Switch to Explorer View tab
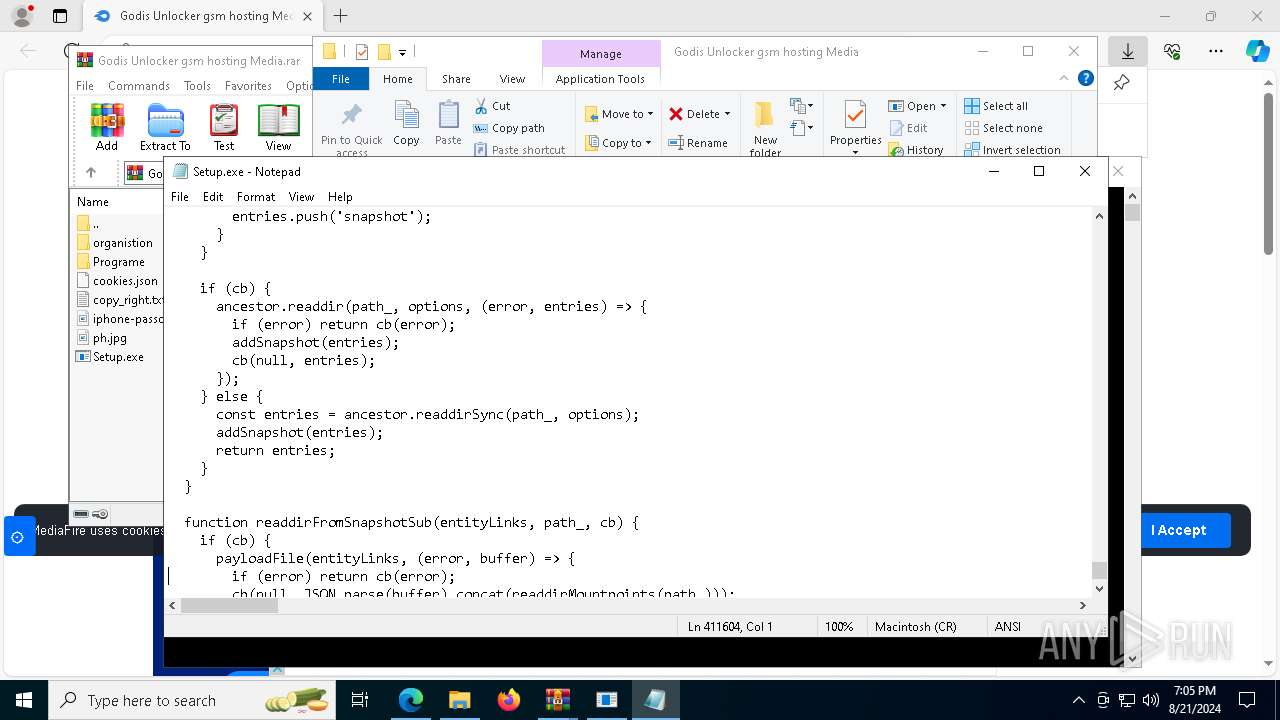The image size is (1280, 720). [512, 79]
